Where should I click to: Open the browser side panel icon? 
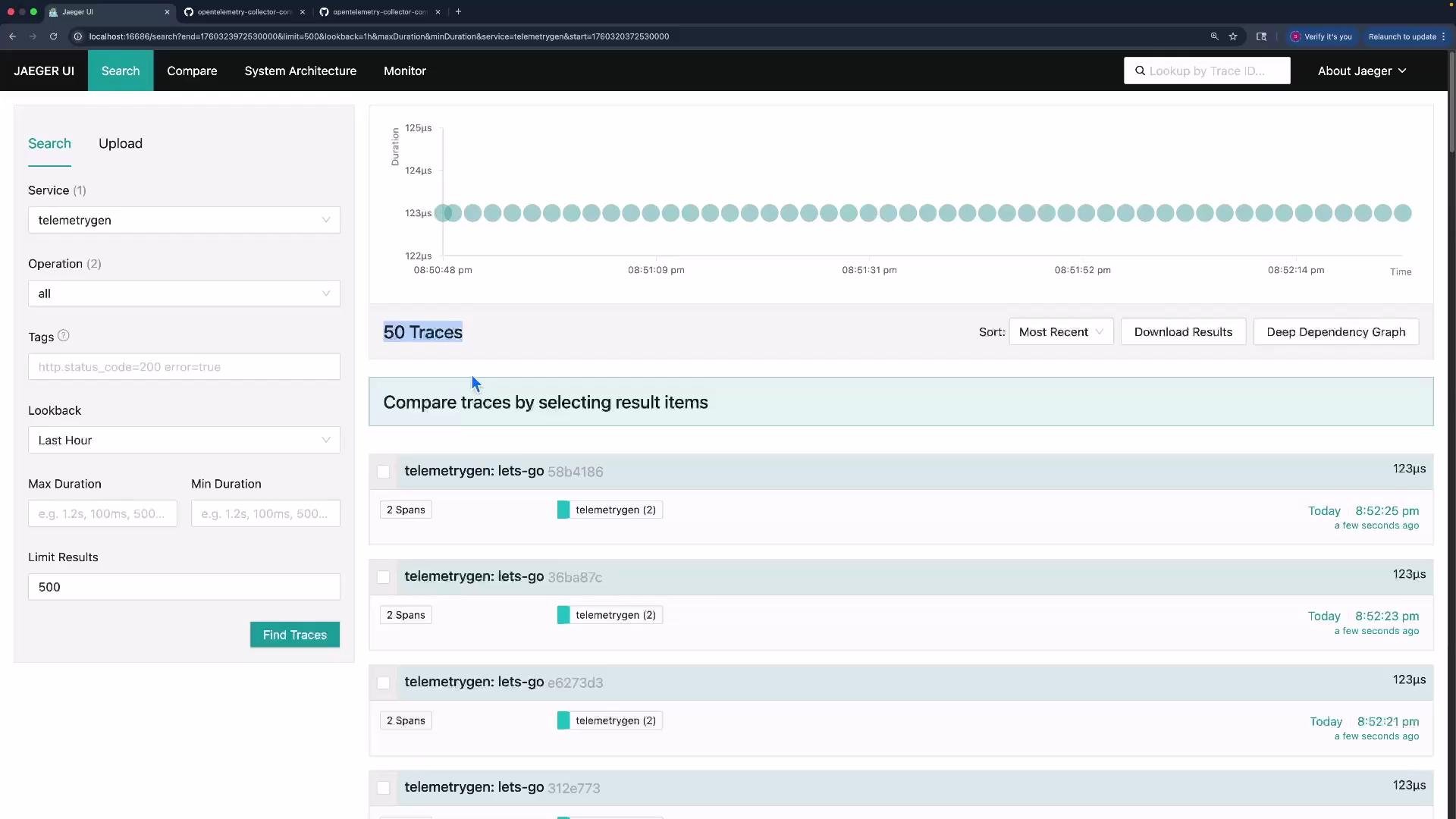[1261, 36]
